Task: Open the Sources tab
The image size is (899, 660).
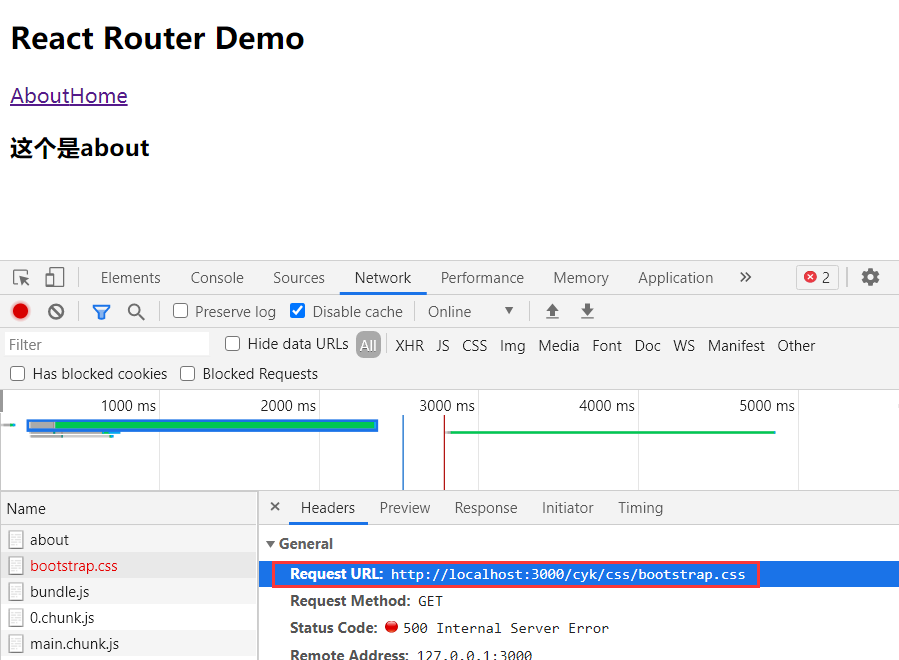Action: [299, 278]
